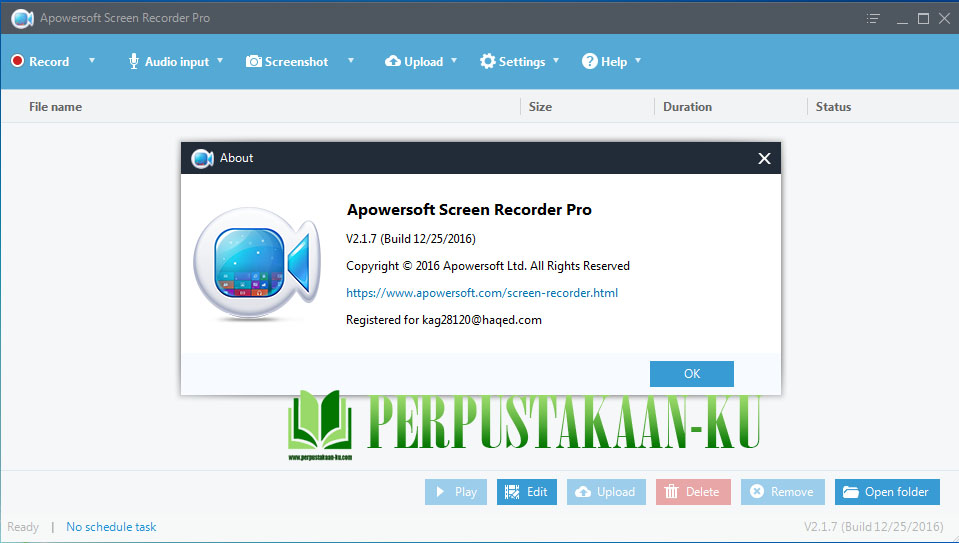Viewport: 959px width, 543px height.
Task: Open the Audio input menu label
Action: point(177,62)
